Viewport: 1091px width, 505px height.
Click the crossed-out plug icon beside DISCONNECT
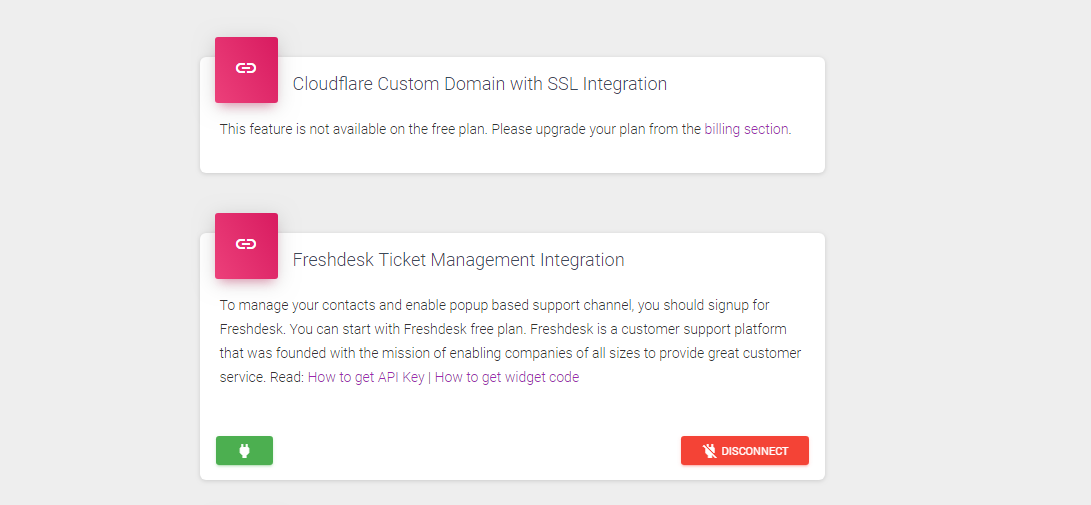coord(710,451)
